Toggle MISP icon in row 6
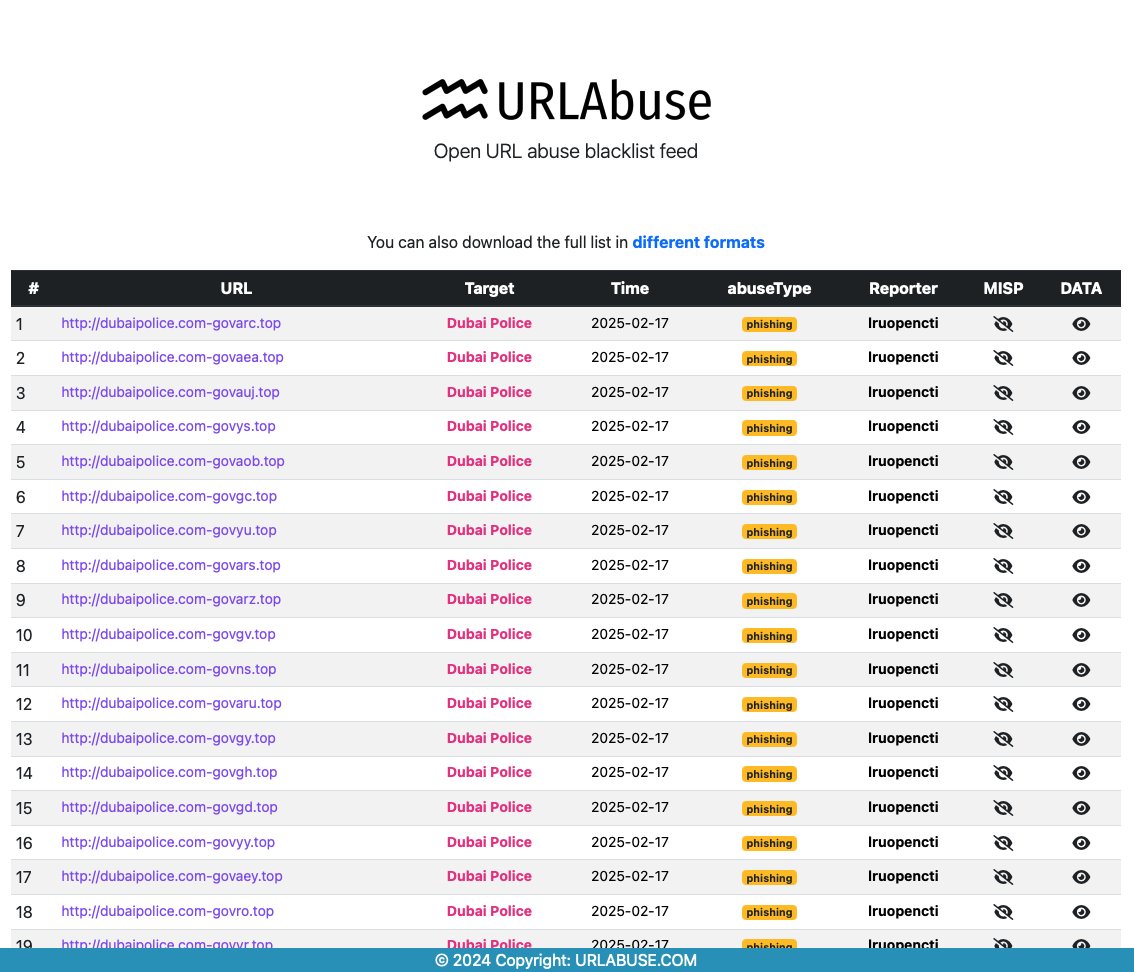Image resolution: width=1134 pixels, height=972 pixels. coord(1003,497)
